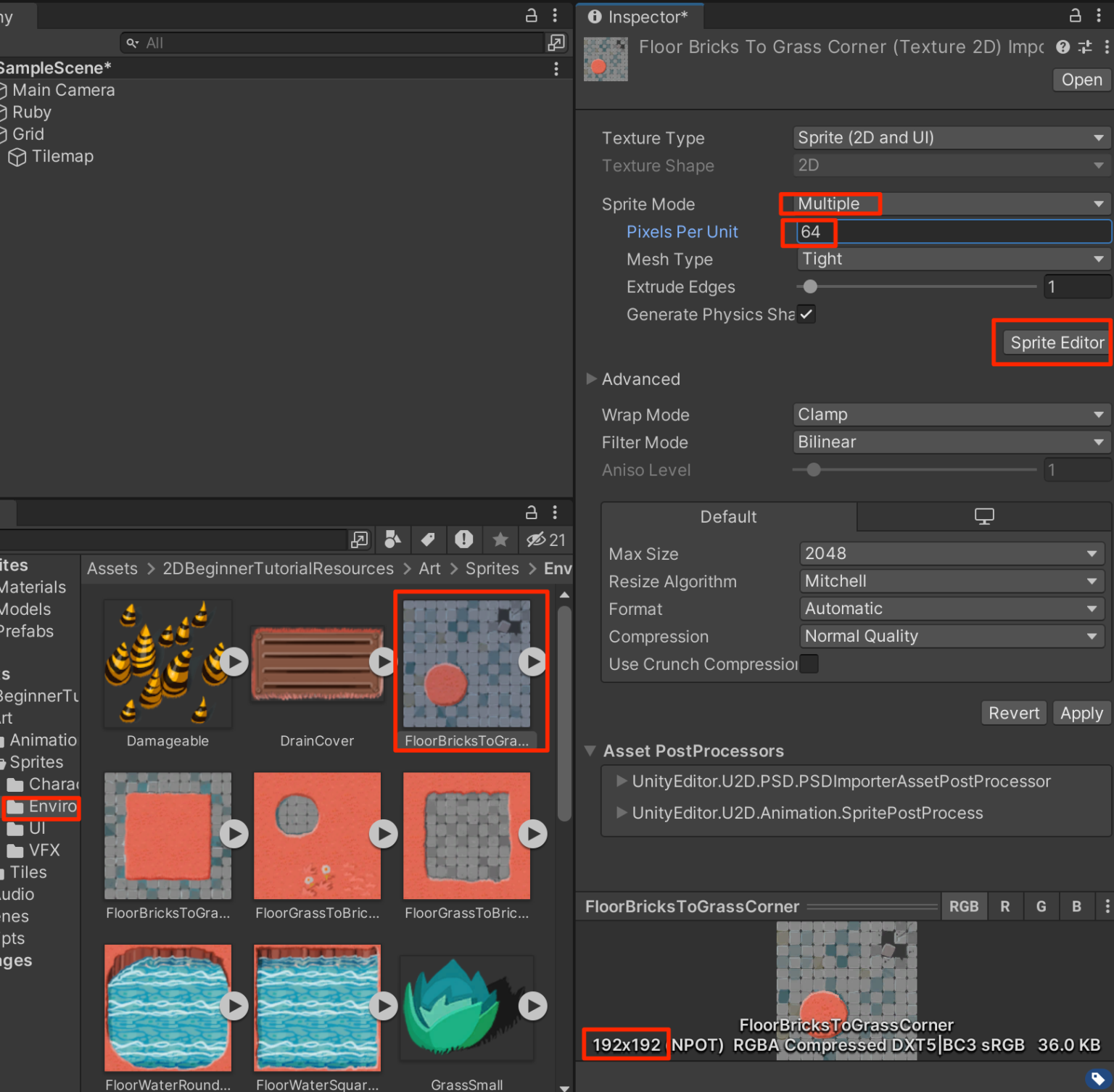Click search by type icon in Project
The height and width of the screenshot is (1092, 1114).
pos(392,539)
